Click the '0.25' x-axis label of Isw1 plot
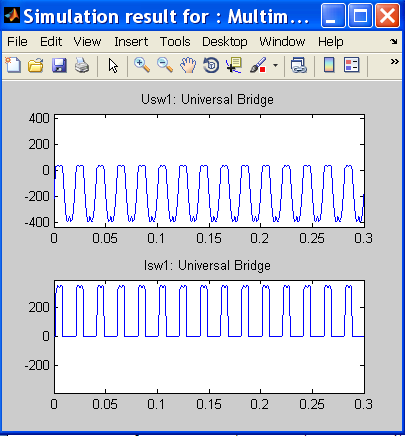This screenshot has height=436, width=405. [x=312, y=404]
